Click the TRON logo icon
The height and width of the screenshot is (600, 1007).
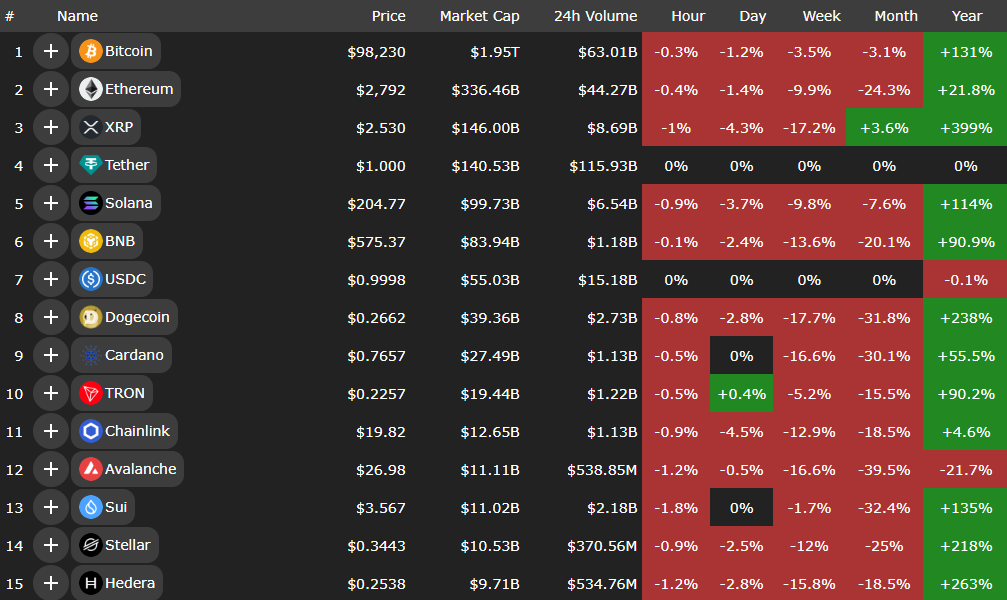tap(91, 393)
